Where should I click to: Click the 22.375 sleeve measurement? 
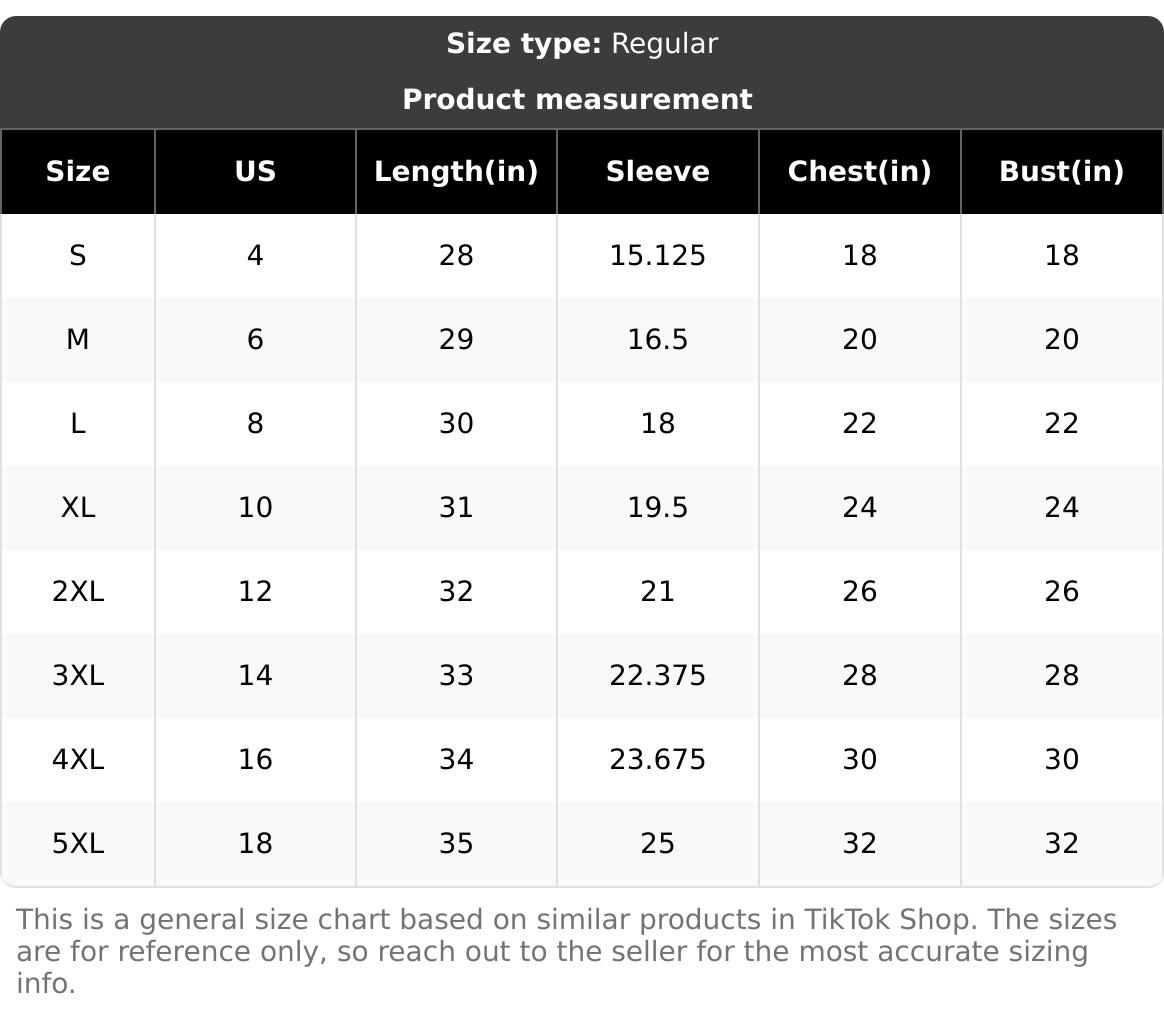[657, 675]
